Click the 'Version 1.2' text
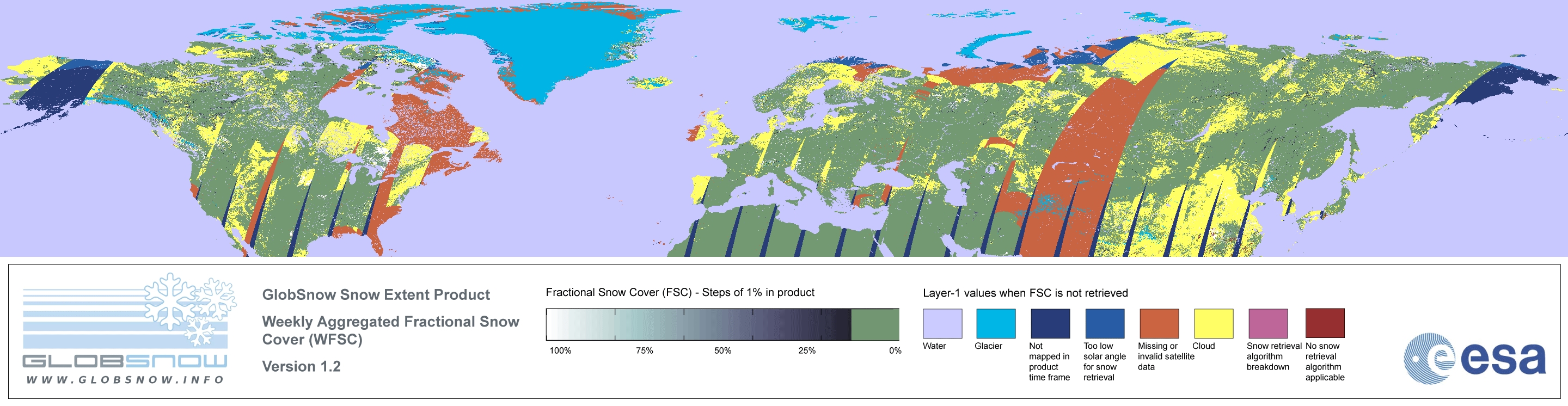Screen dimensions: 1568x406 (301, 366)
